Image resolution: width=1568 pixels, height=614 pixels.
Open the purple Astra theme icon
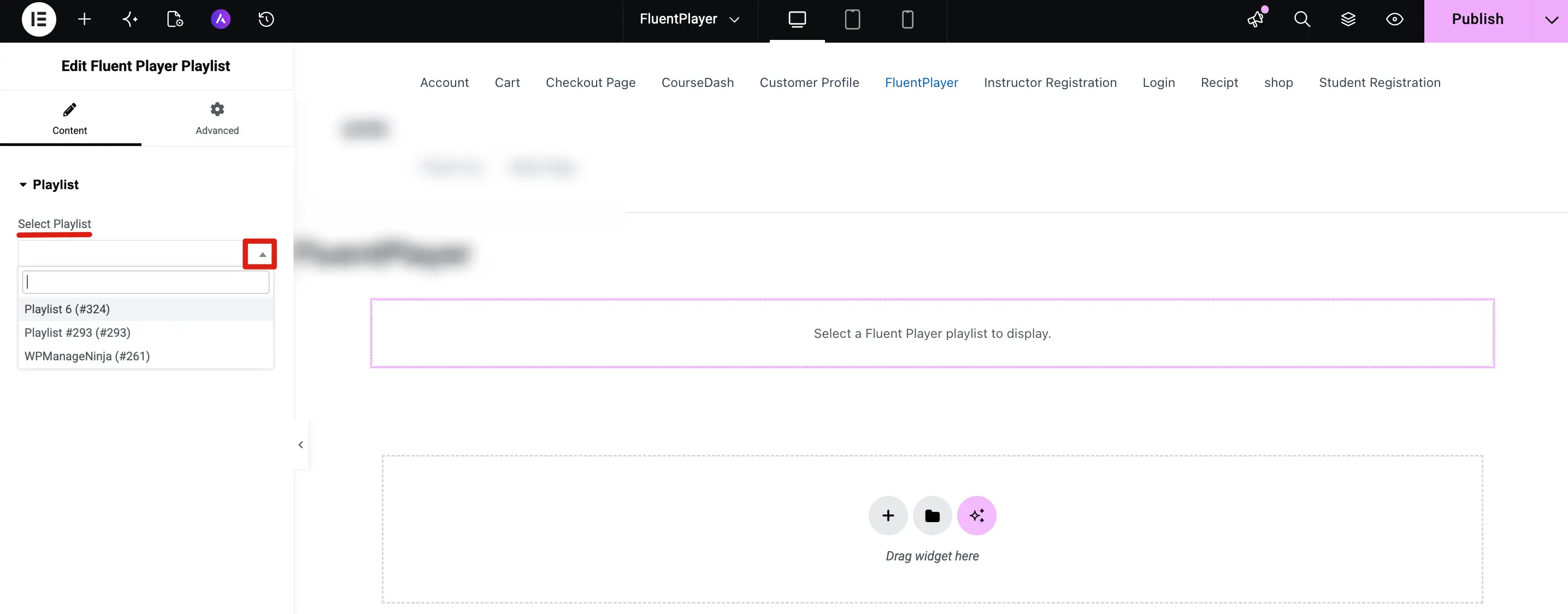click(221, 20)
